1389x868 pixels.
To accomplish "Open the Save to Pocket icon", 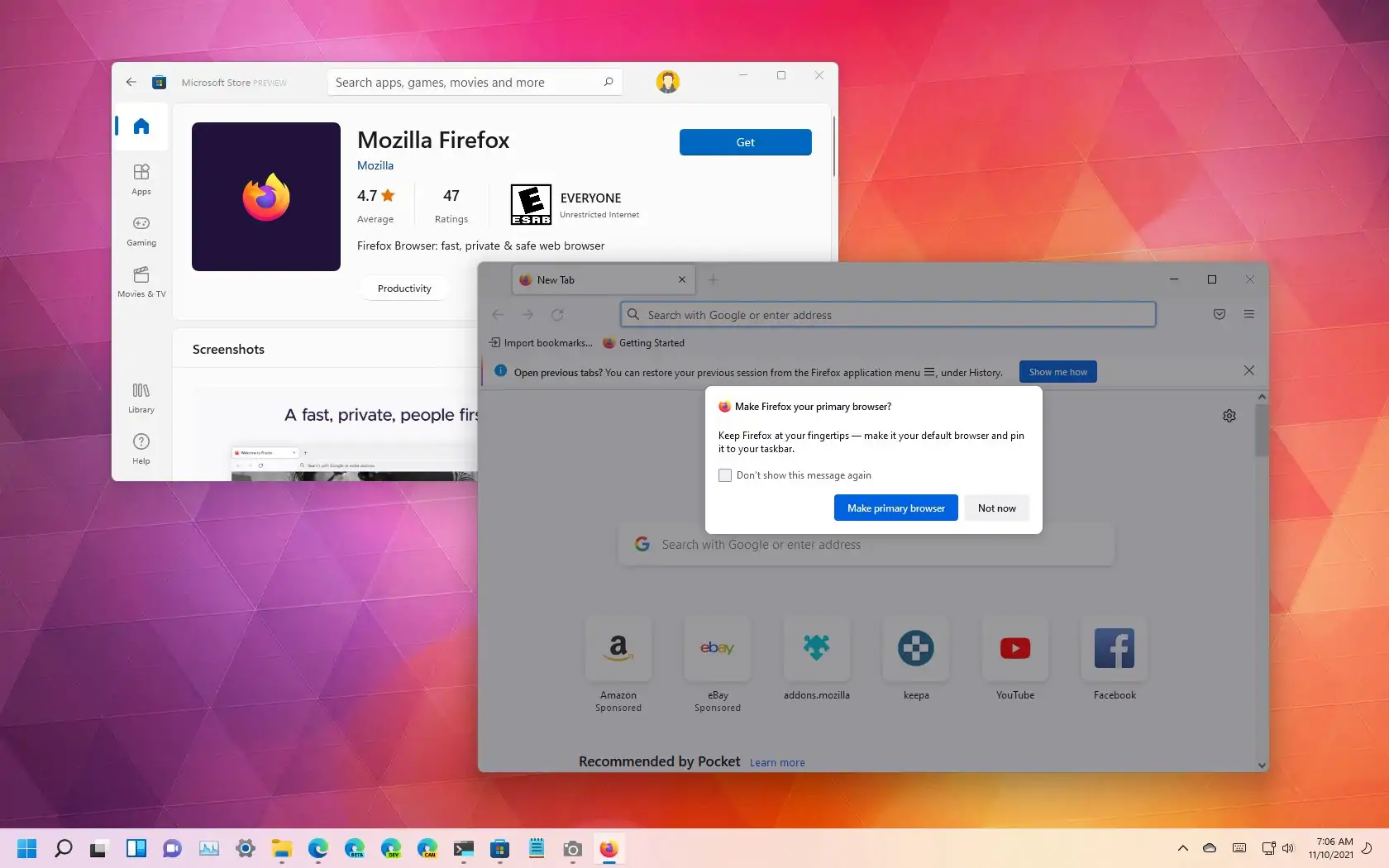I will [1219, 314].
